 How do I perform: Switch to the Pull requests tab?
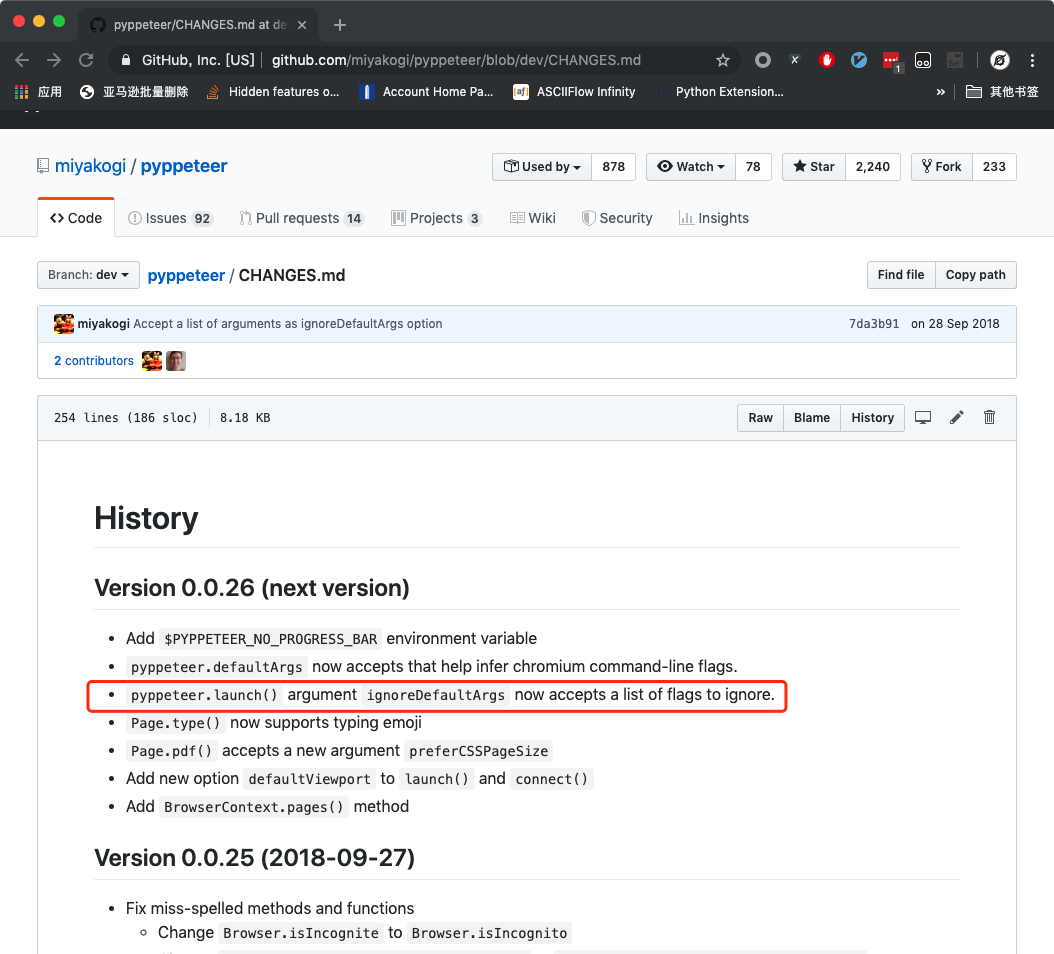pyautogui.click(x=301, y=218)
